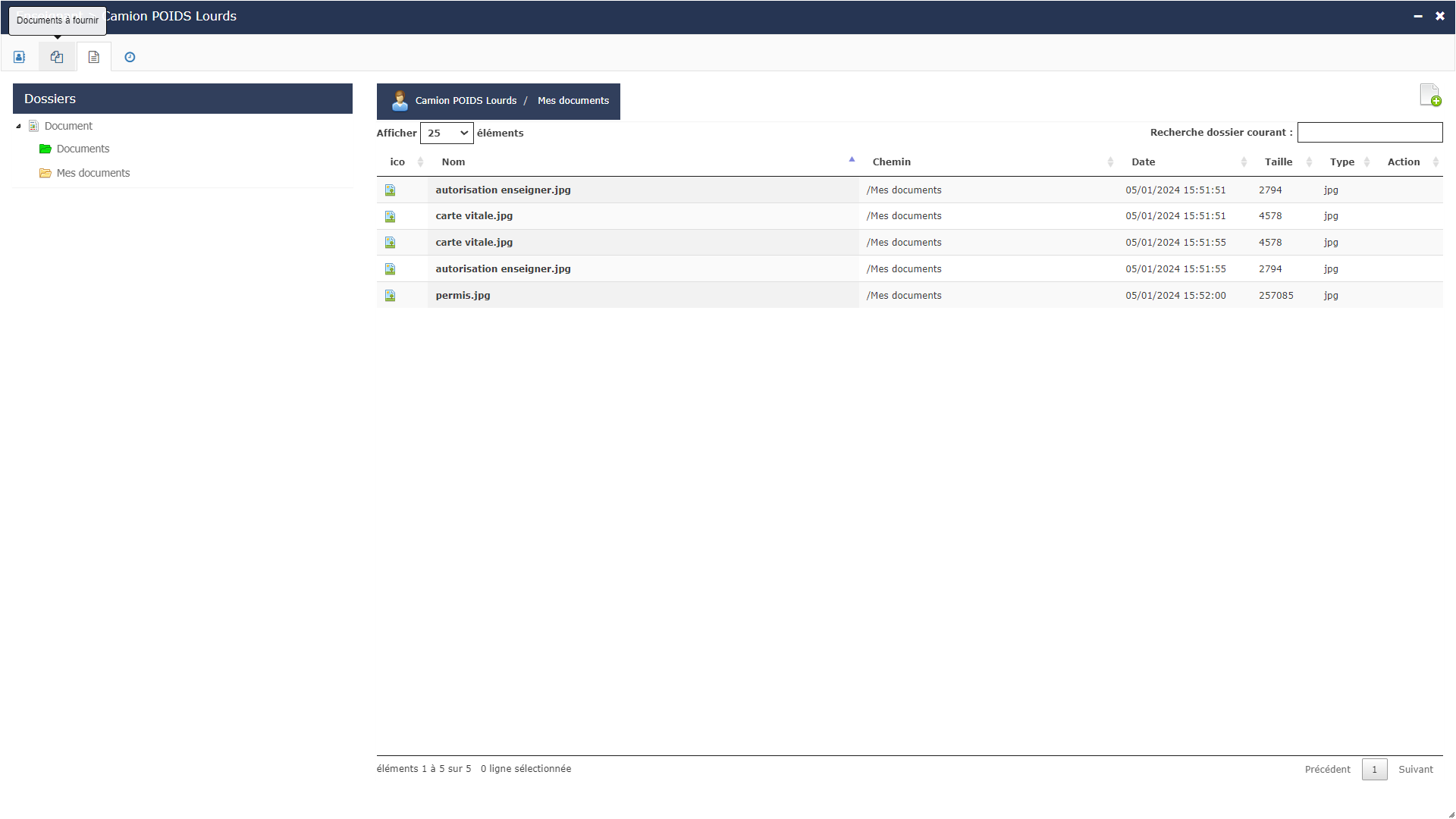Open the Afficher 25 éléments dropdown

[447, 133]
